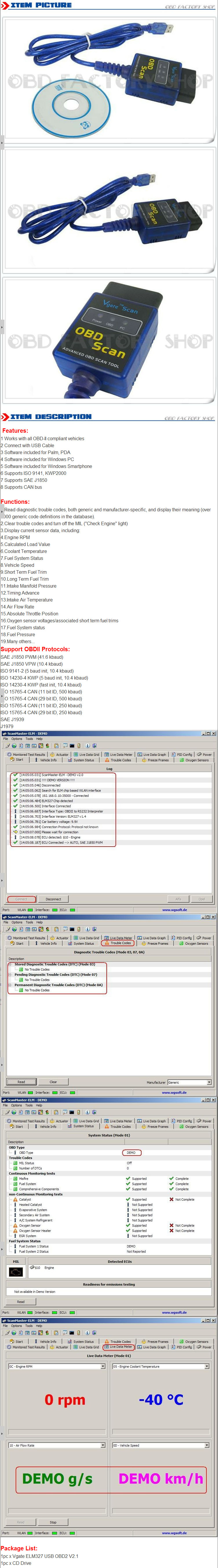Open the Manufacturer Generic combo box
218x1568 pixels.
pos(209,1082)
